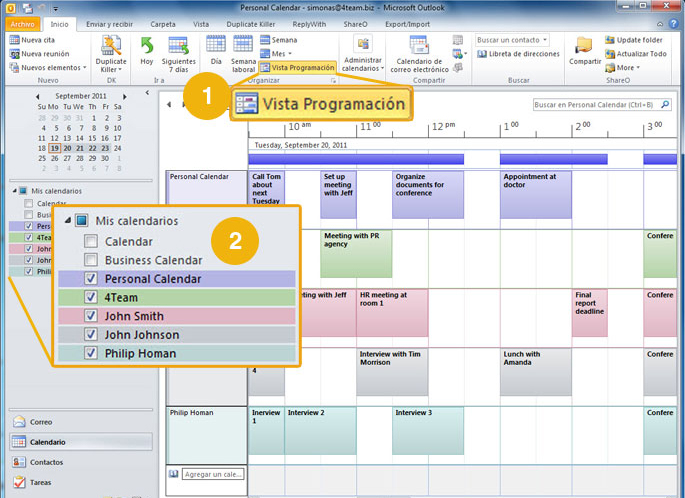
Task: Enable Business Calendar checkbox in zoomed list
Action: click(x=91, y=260)
